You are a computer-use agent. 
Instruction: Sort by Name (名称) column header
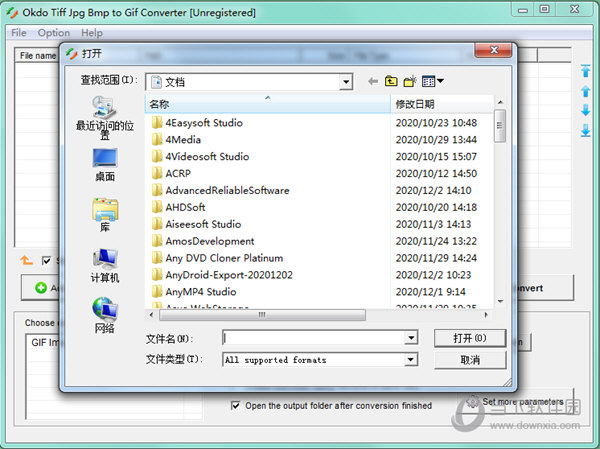(x=267, y=104)
